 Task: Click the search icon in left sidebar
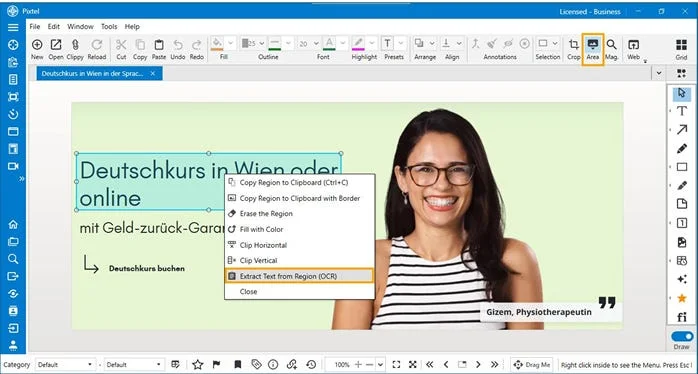coord(13,259)
